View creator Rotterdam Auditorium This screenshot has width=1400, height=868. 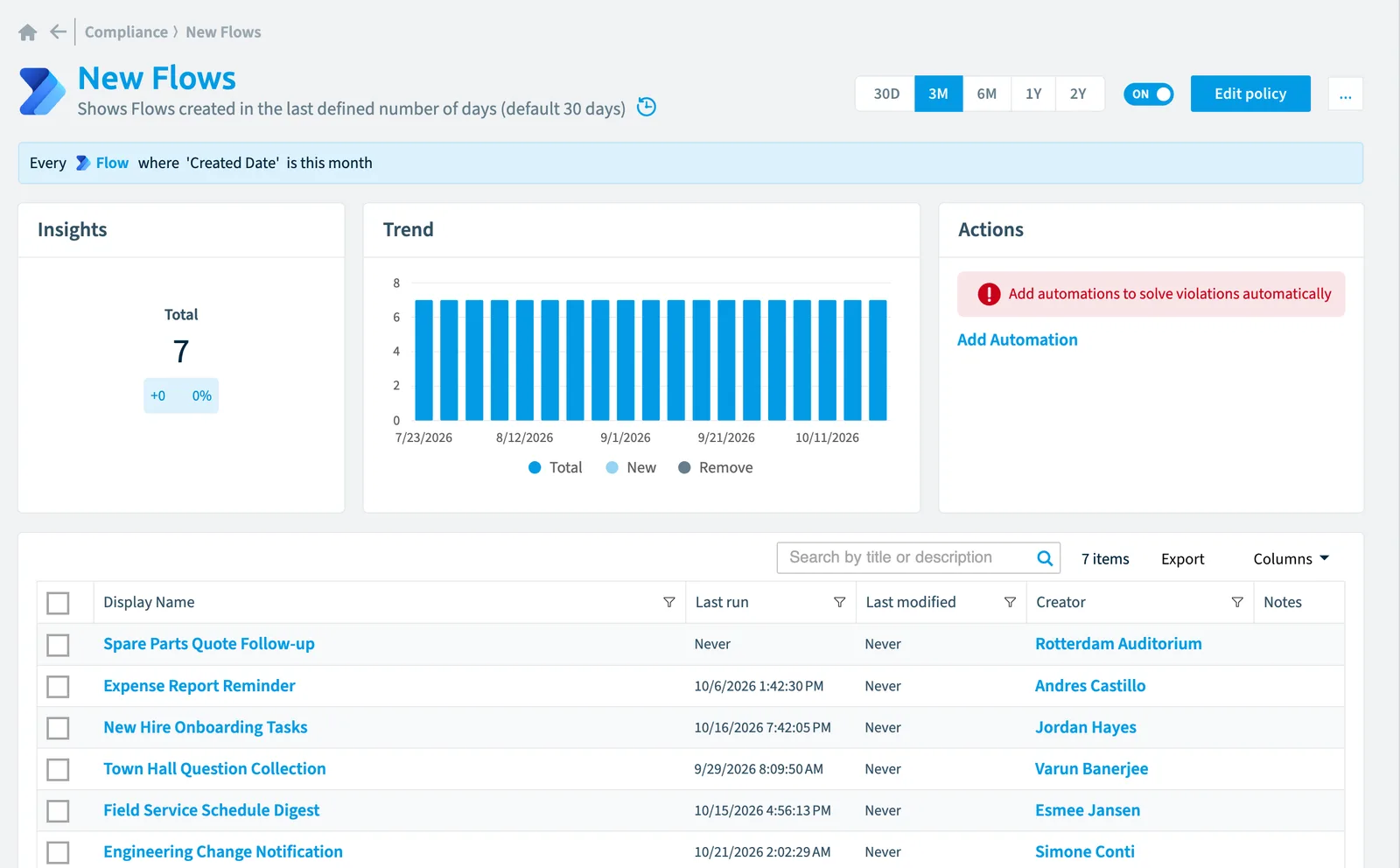tap(1118, 644)
